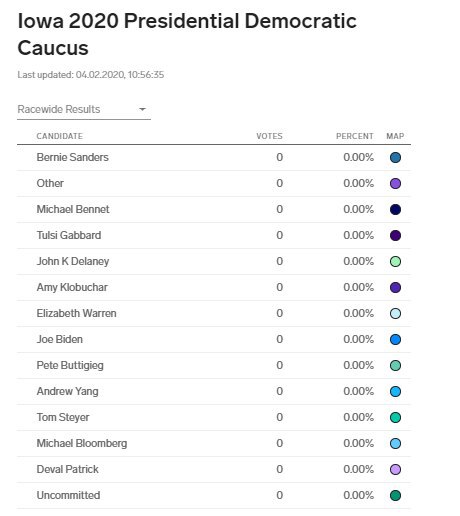
Task: Click the PERCENT column header
Action: coord(355,136)
